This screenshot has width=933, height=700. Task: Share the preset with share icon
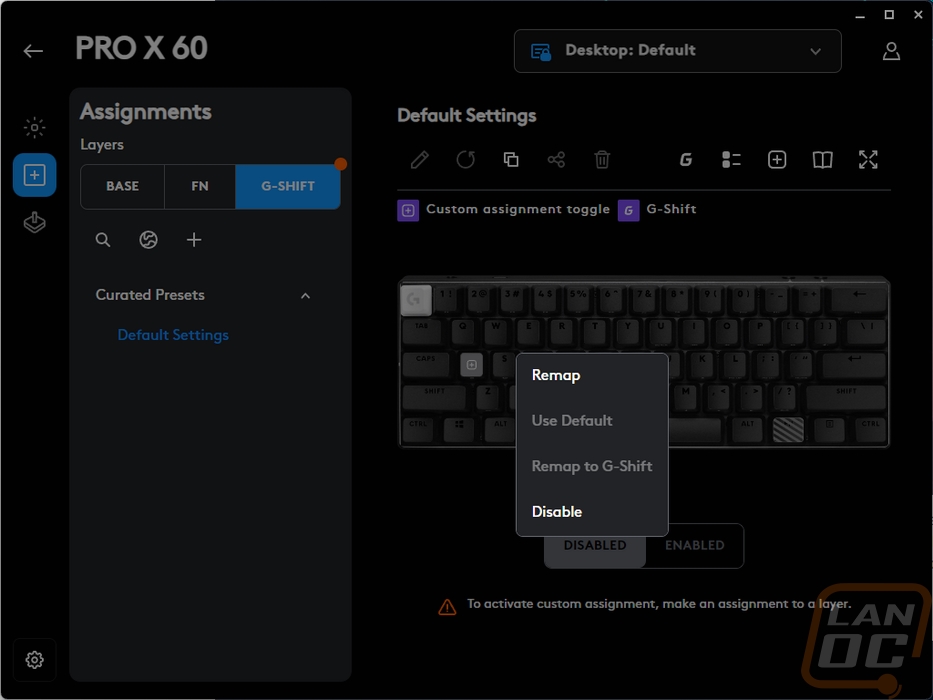point(556,160)
